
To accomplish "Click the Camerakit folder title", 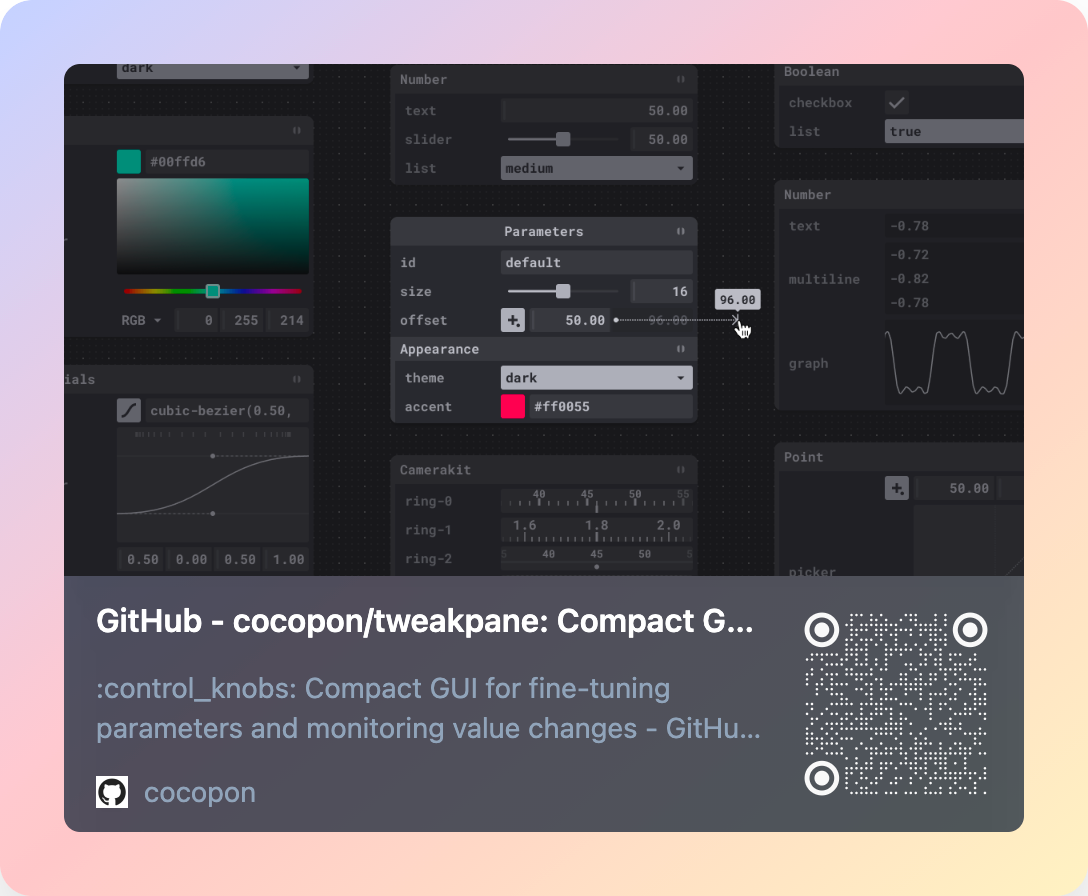I will (x=435, y=470).
